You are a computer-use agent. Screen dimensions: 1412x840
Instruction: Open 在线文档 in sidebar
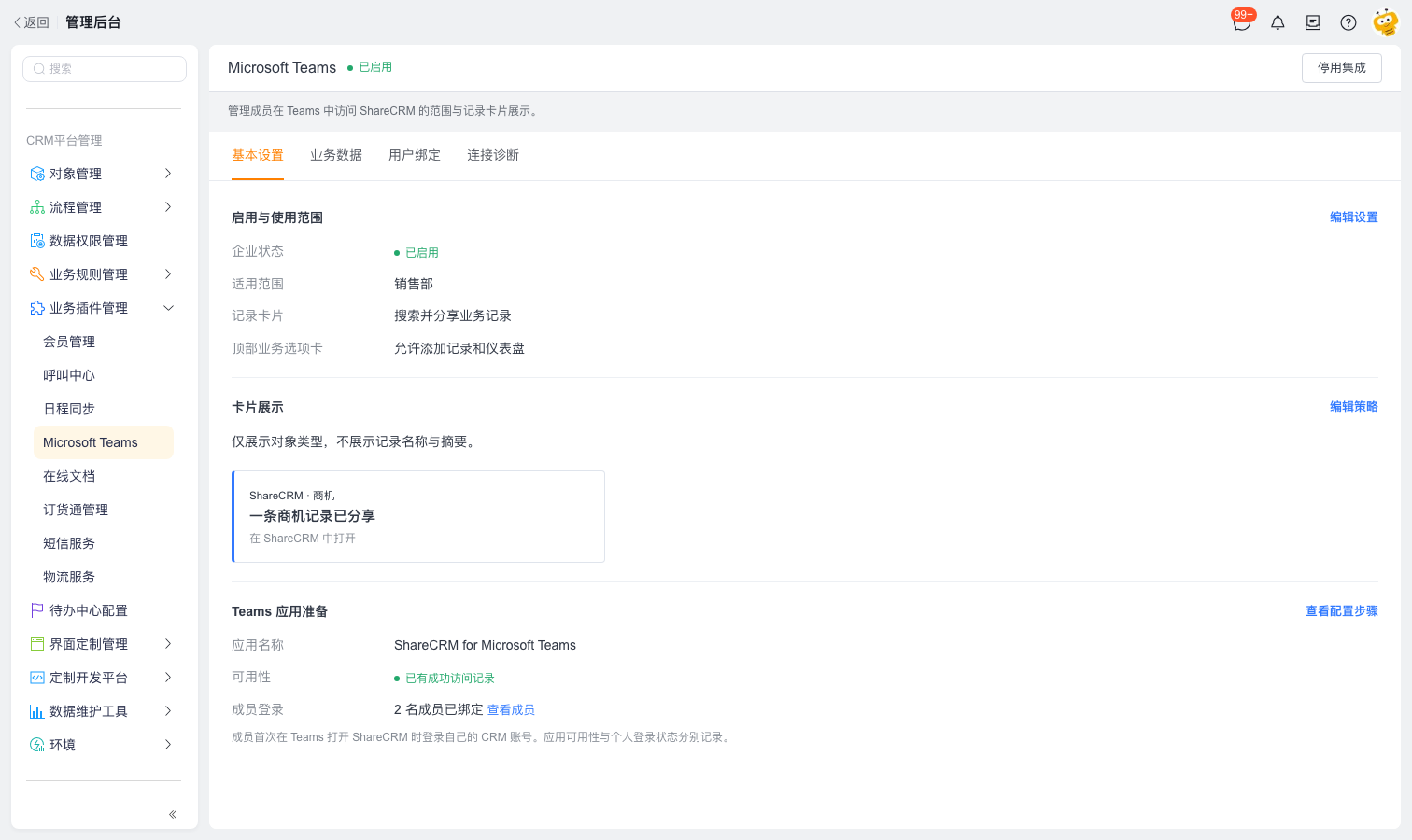[x=104, y=476]
